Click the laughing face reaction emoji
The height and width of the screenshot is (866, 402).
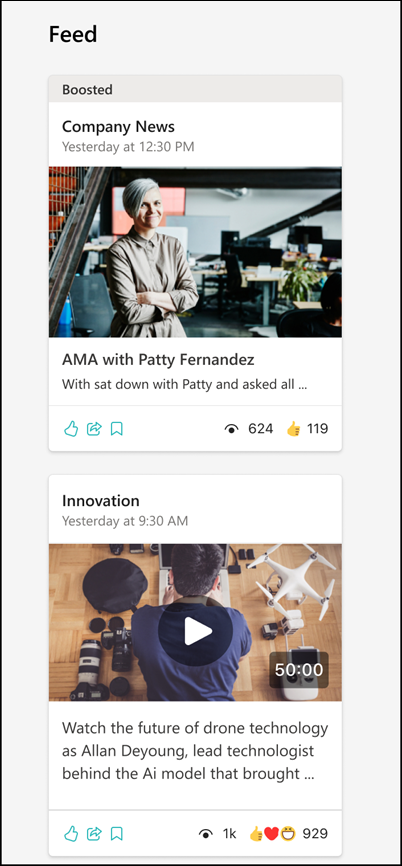tap(288, 834)
